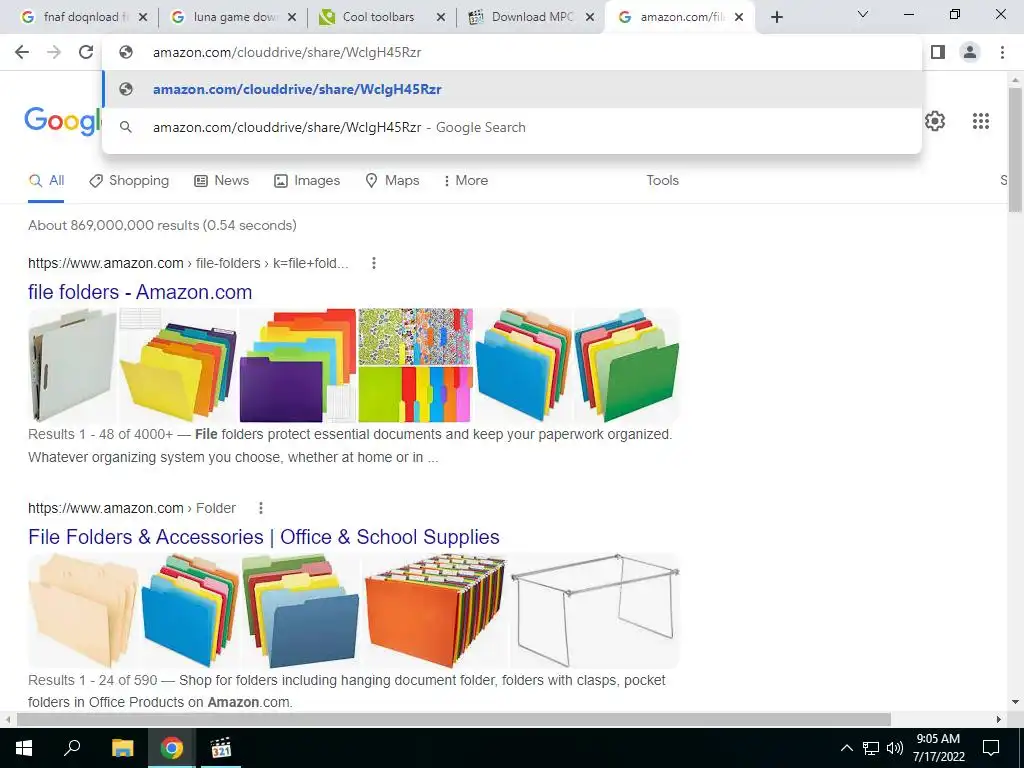Filter results by News

click(x=221, y=181)
